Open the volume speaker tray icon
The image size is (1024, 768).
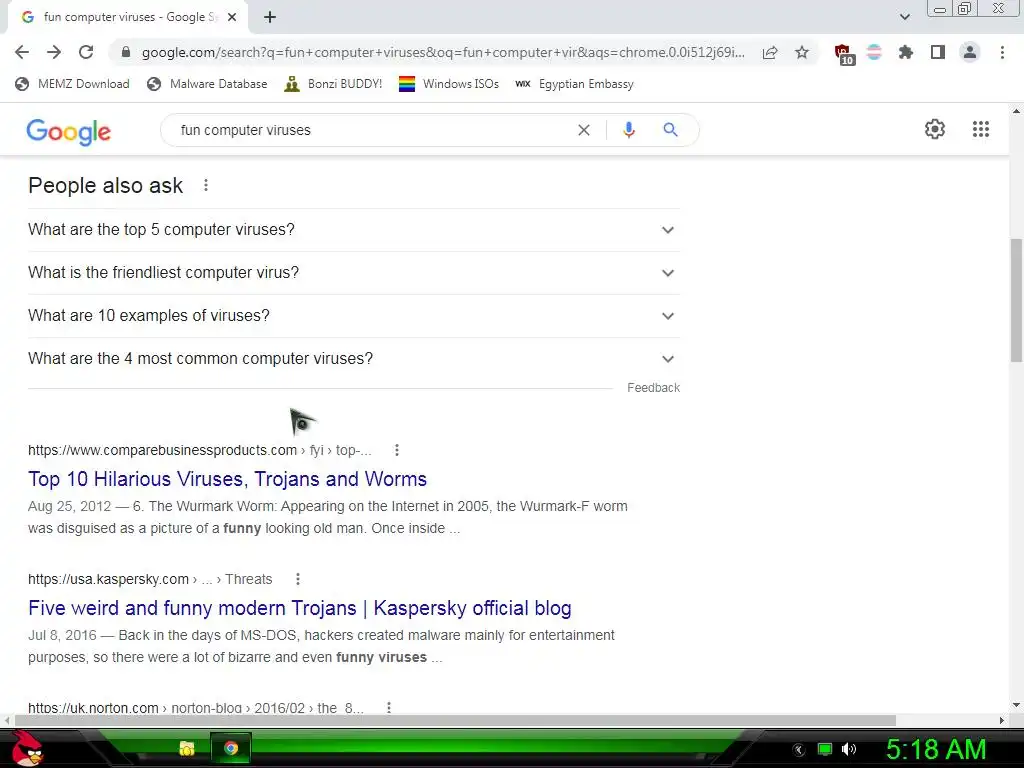(848, 749)
